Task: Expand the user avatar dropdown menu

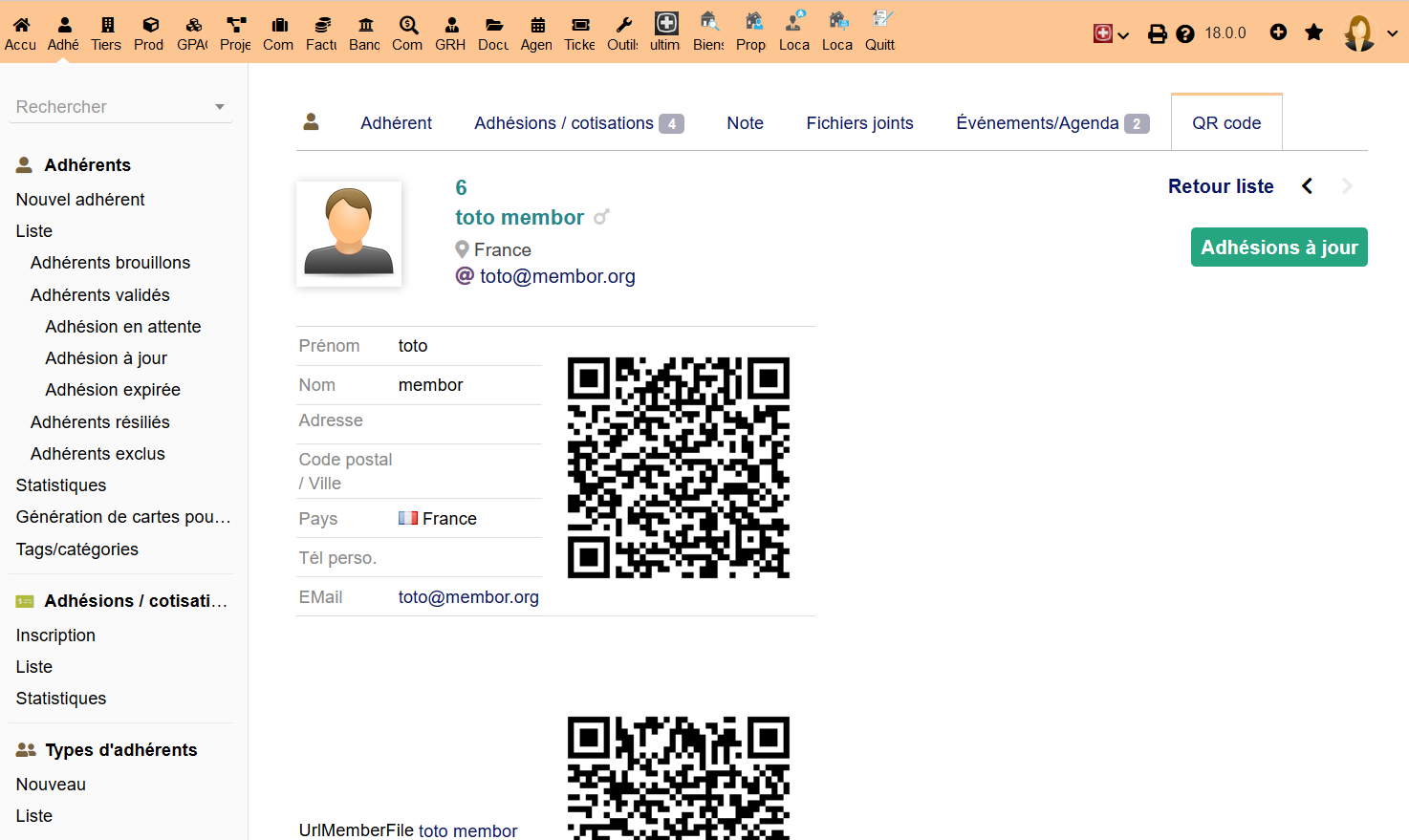Action: [x=1370, y=33]
